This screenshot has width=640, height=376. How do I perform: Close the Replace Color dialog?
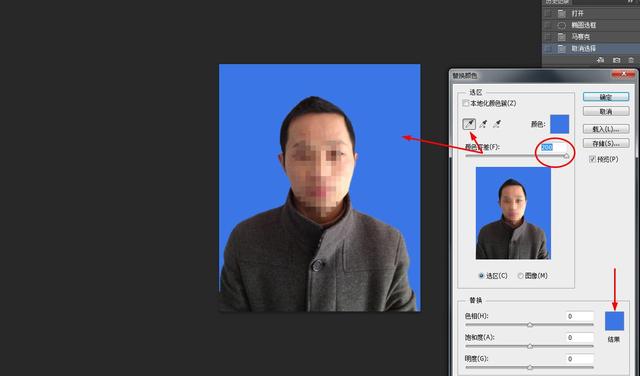coord(624,74)
